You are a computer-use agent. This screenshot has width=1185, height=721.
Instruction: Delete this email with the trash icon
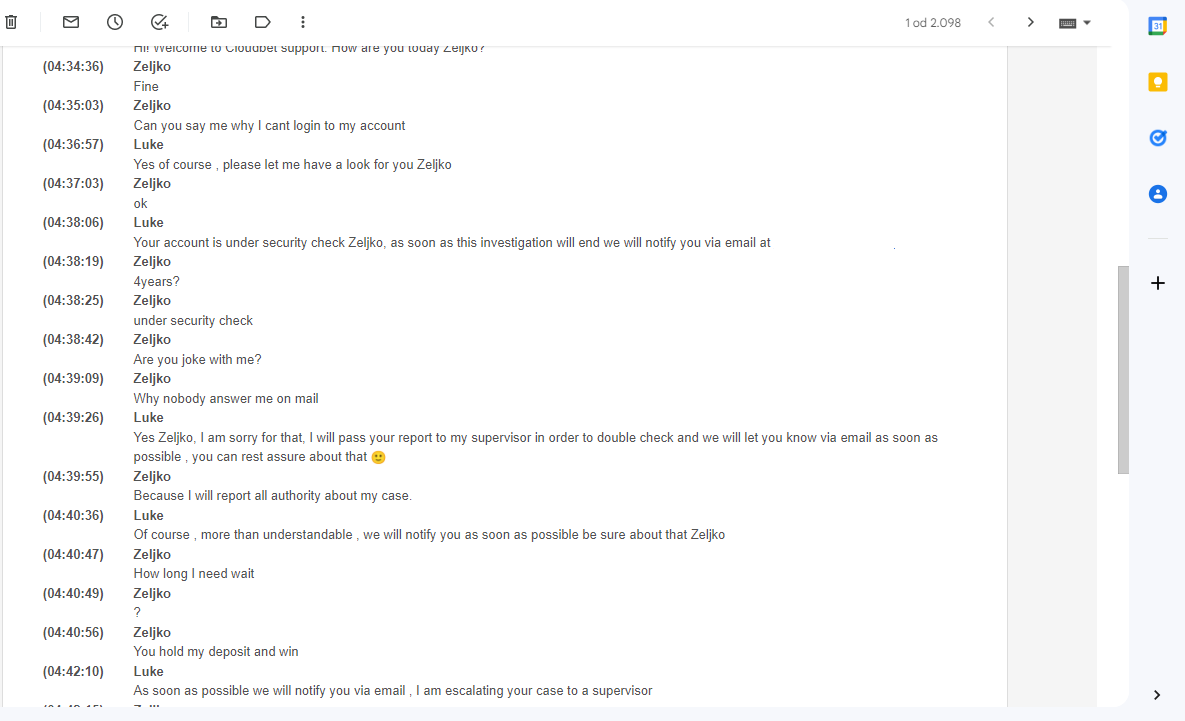11,22
